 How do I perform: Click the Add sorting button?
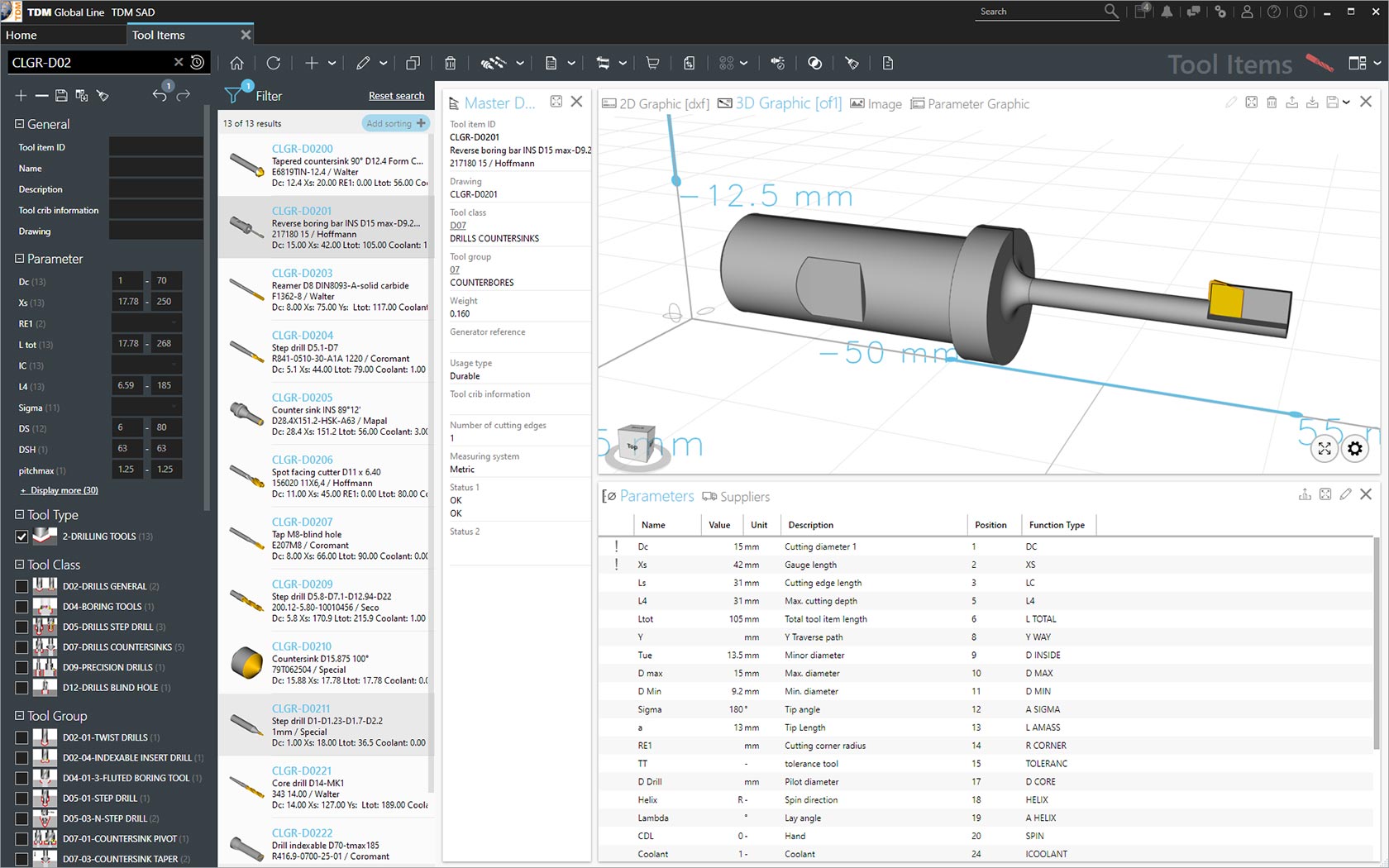[x=395, y=123]
